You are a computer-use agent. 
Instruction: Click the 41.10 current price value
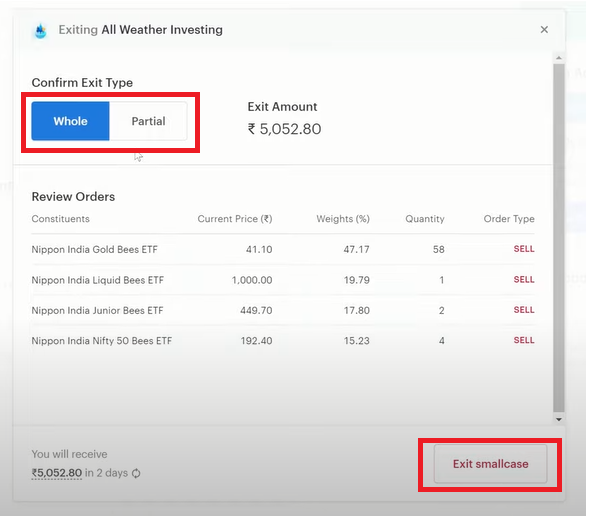pos(259,249)
